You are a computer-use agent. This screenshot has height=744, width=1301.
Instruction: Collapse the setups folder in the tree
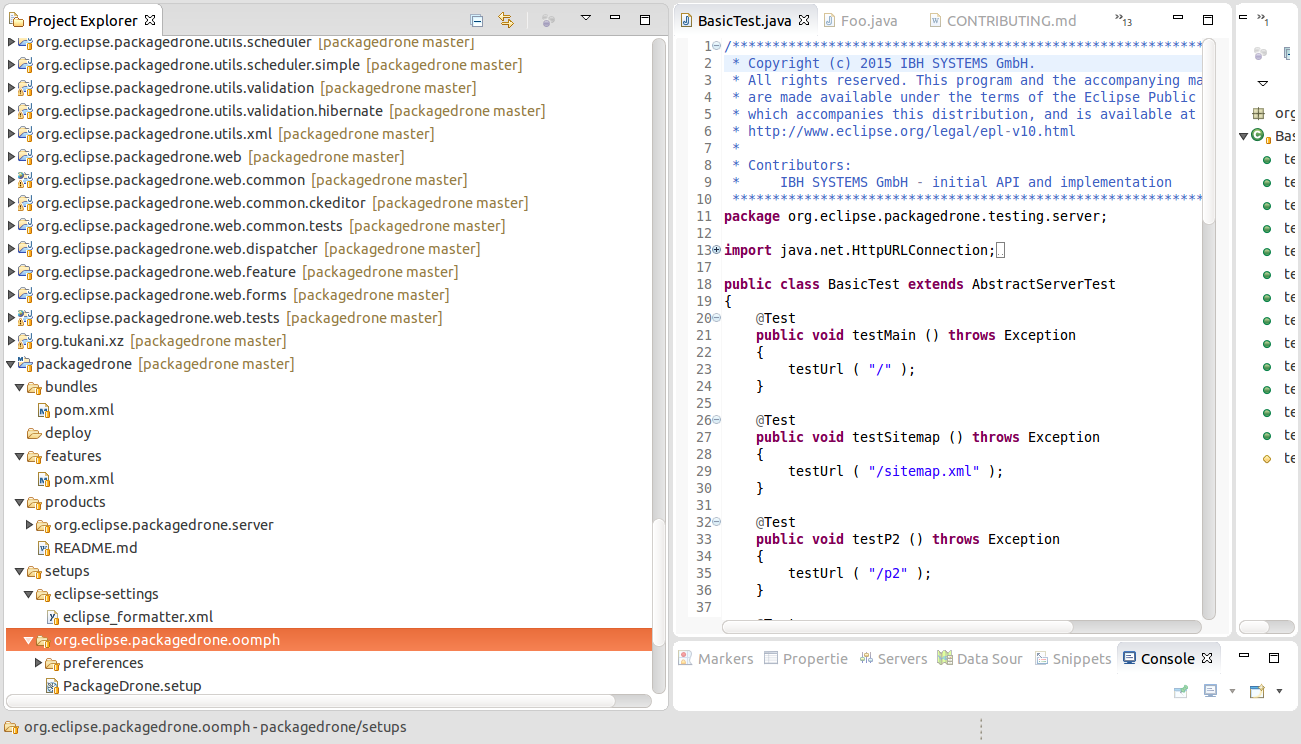[18, 570]
